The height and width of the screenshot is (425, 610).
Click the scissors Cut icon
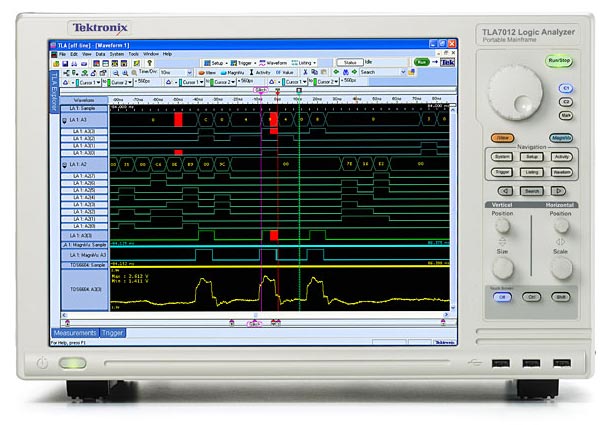tap(305, 72)
